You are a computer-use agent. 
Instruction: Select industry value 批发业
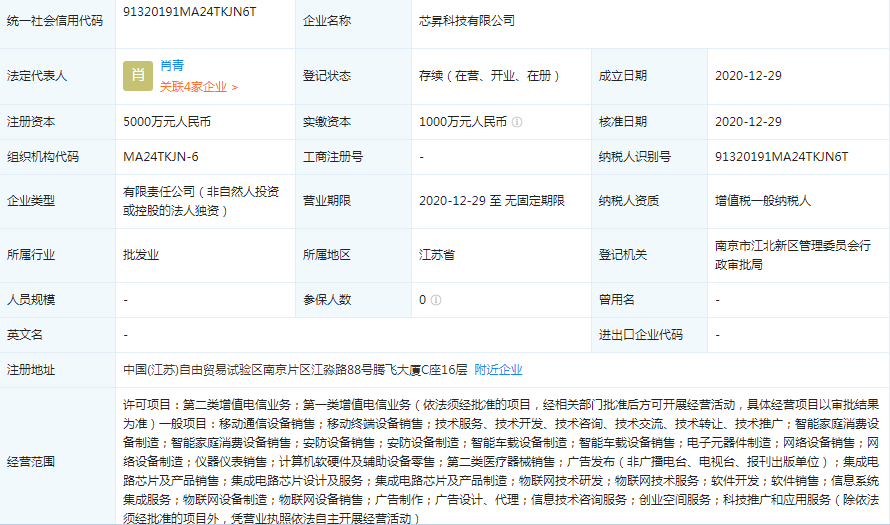coord(141,255)
